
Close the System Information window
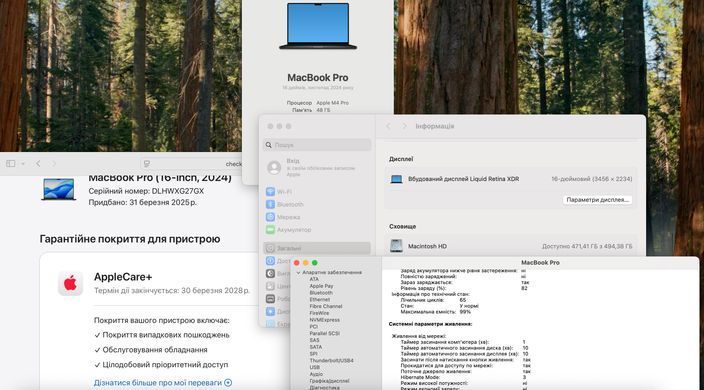tap(297, 263)
